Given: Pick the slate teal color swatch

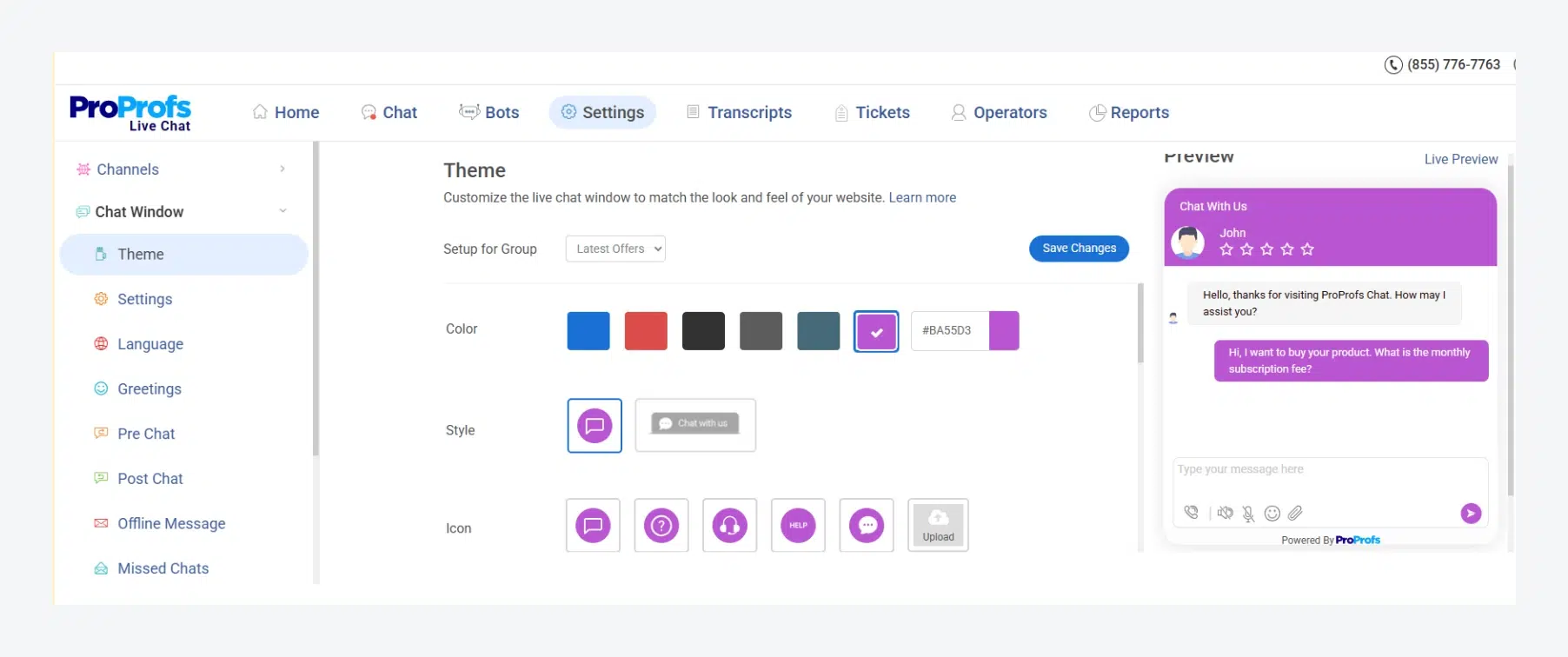Looking at the screenshot, I should tap(819, 331).
